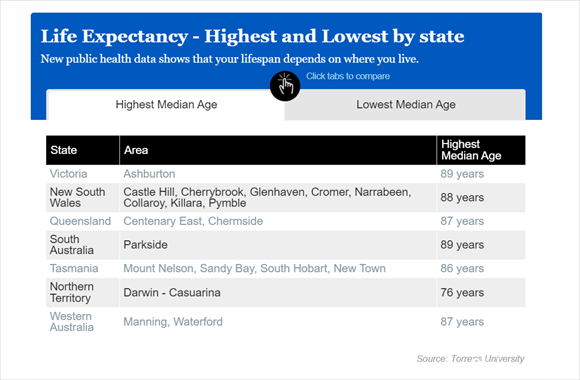The height and width of the screenshot is (380, 580).
Task: Click Centenary East, Chermside area entry
Action: tap(193, 221)
